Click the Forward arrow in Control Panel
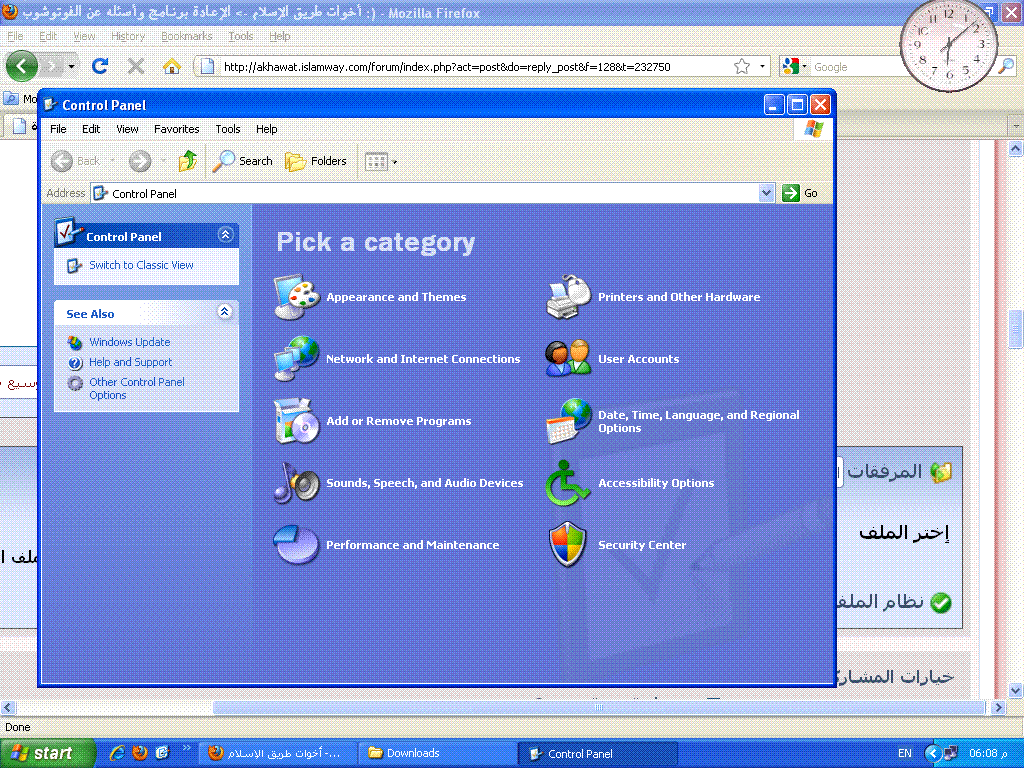 click(140, 161)
